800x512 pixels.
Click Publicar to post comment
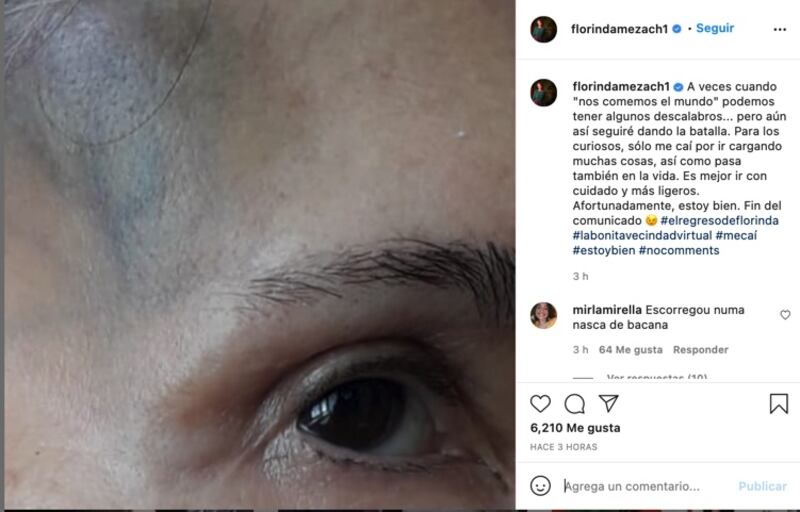pyautogui.click(x=762, y=486)
